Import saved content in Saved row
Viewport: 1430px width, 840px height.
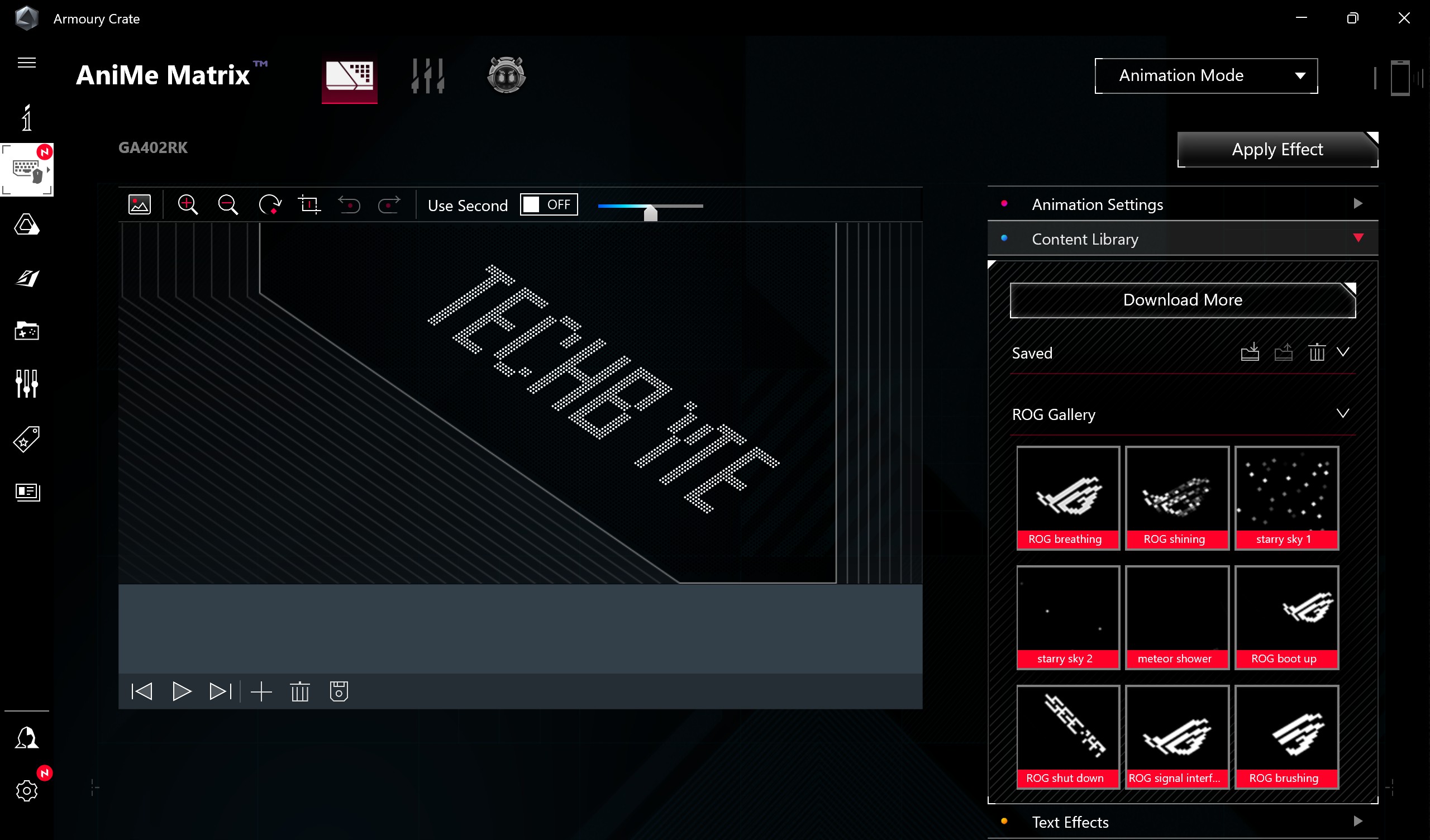pyautogui.click(x=1250, y=352)
